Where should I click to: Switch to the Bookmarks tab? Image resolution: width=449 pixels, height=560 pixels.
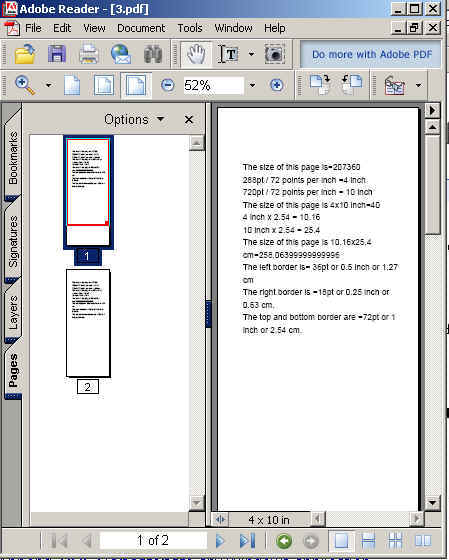pos(13,158)
